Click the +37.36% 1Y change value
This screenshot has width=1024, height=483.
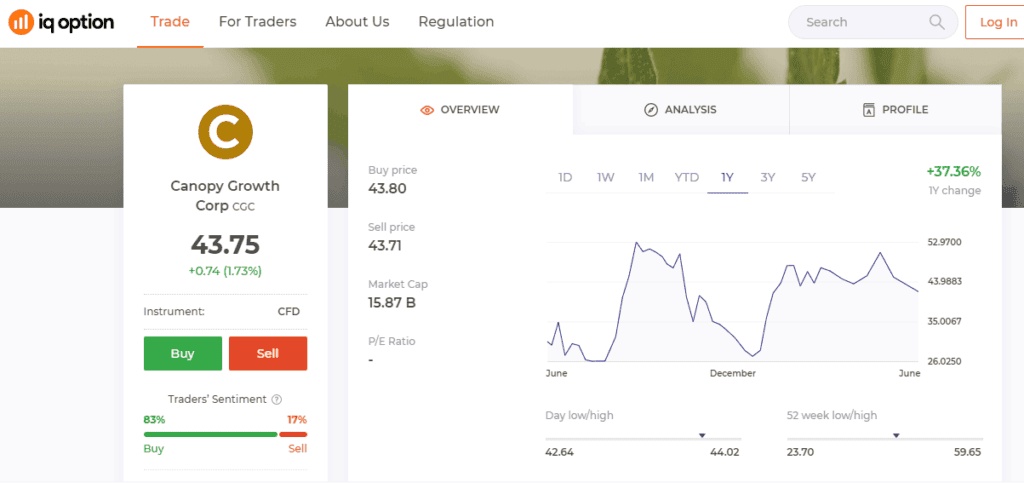[953, 172]
